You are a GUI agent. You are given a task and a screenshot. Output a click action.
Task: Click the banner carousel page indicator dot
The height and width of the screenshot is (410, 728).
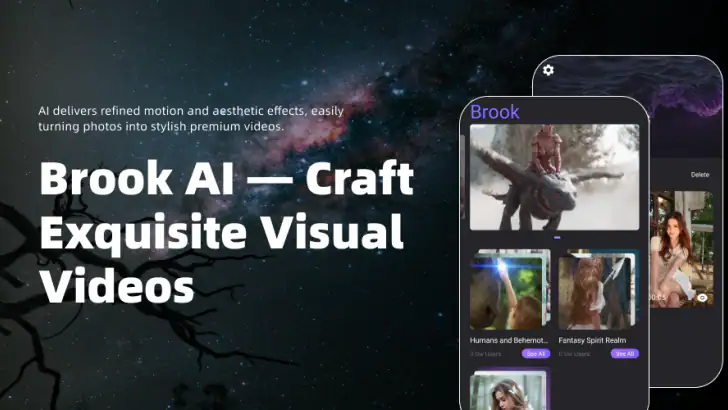pyautogui.click(x=557, y=238)
